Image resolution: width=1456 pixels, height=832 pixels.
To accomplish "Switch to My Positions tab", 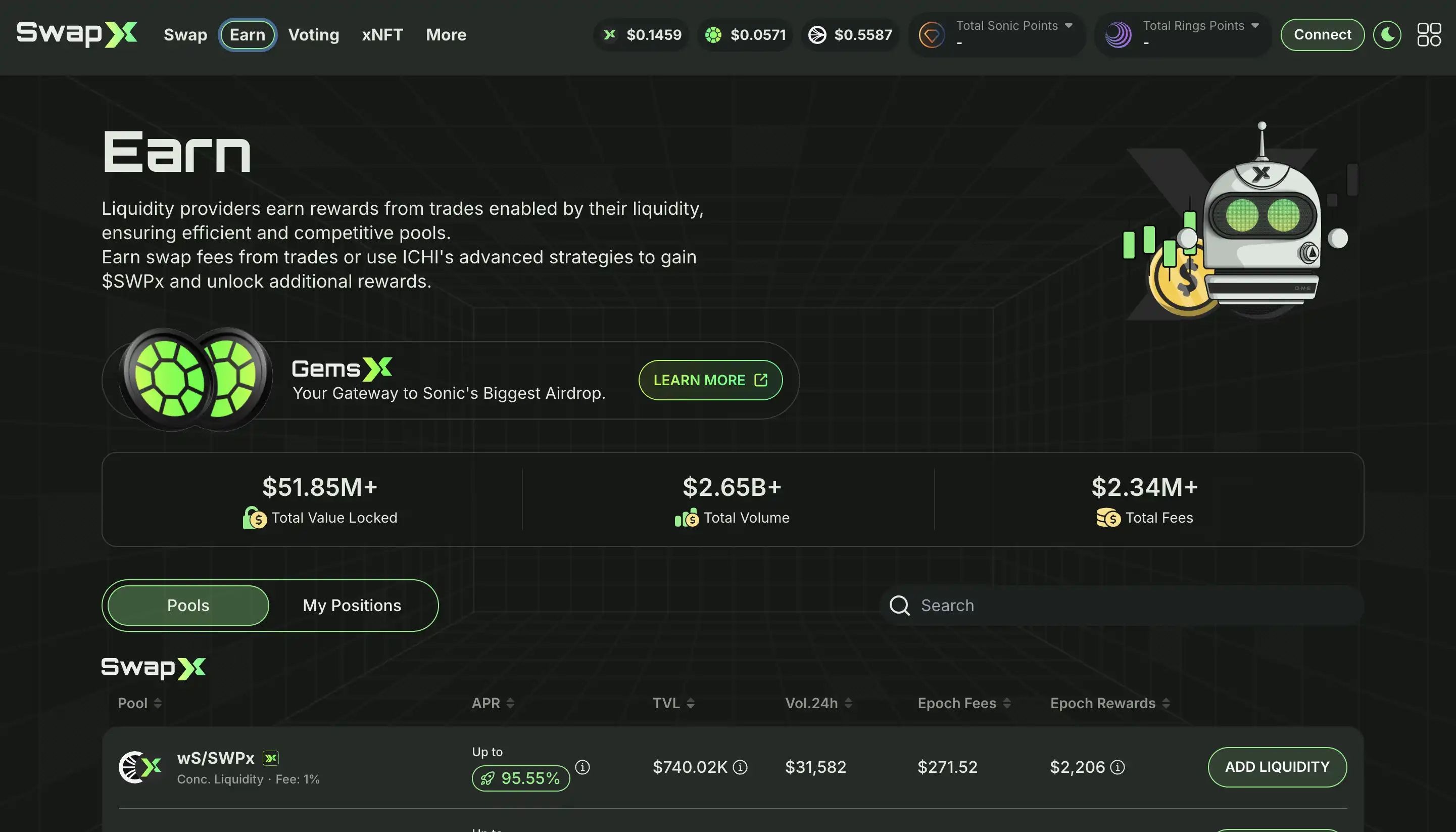I will 352,605.
